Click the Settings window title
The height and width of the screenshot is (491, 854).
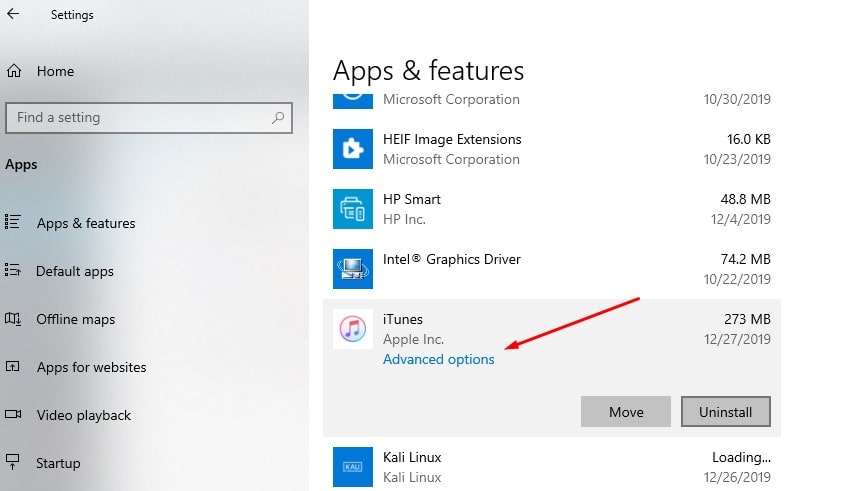click(x=72, y=15)
